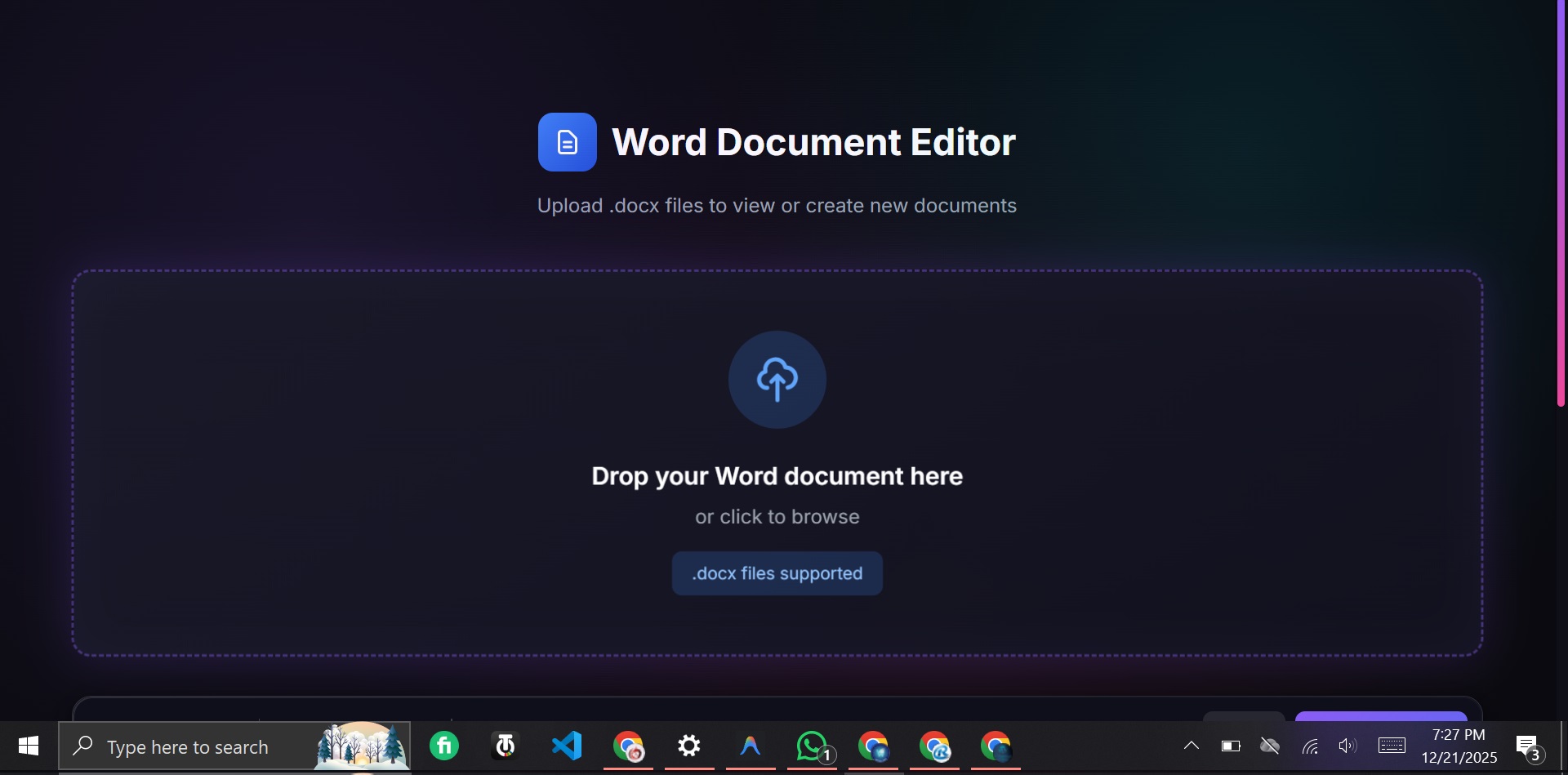The height and width of the screenshot is (775, 1568).
Task: Click the page's vertical scrollbar thumb
Action: point(1561,204)
